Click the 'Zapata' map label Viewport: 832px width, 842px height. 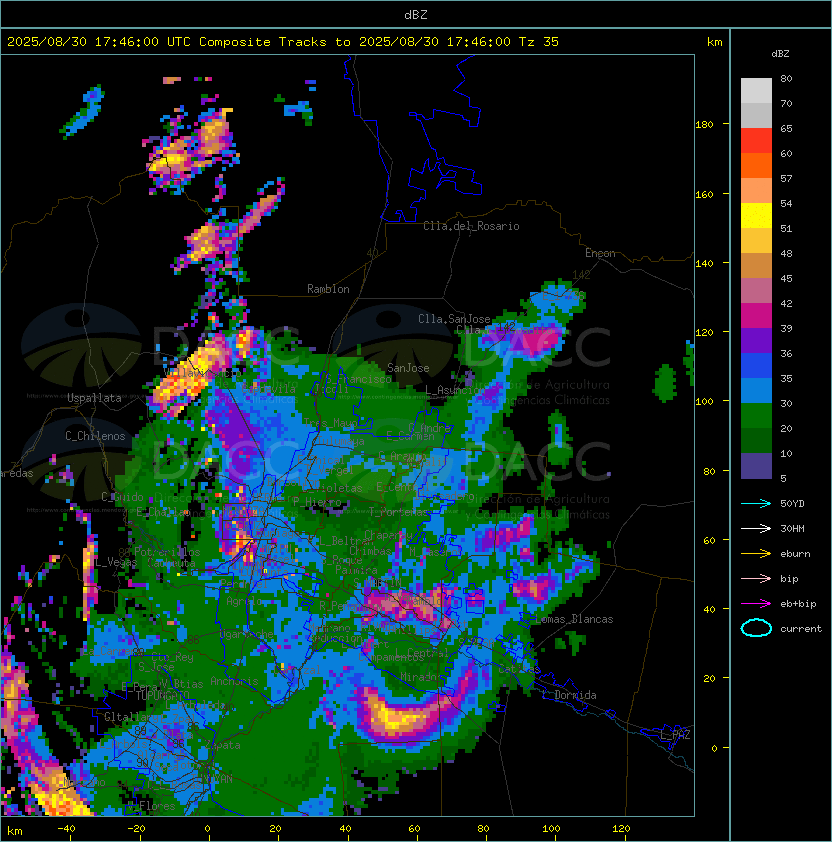[222, 745]
